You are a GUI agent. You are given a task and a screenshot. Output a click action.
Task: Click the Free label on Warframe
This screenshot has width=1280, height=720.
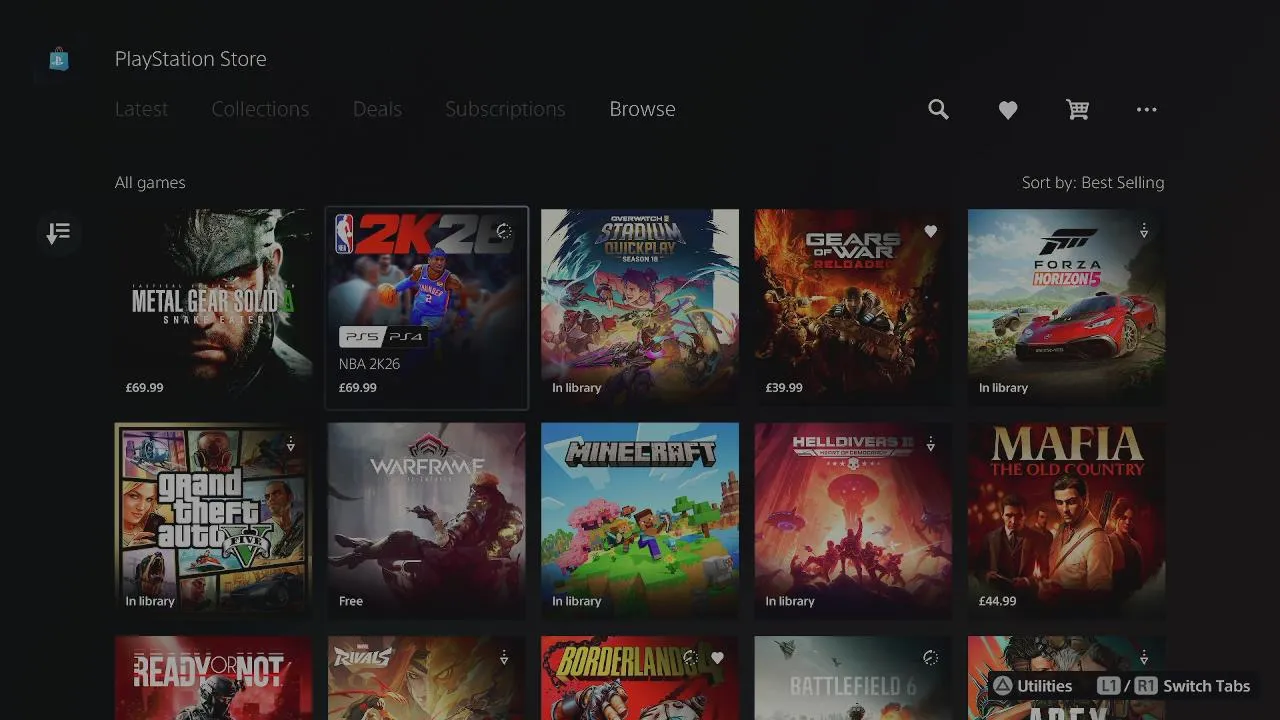pos(351,601)
